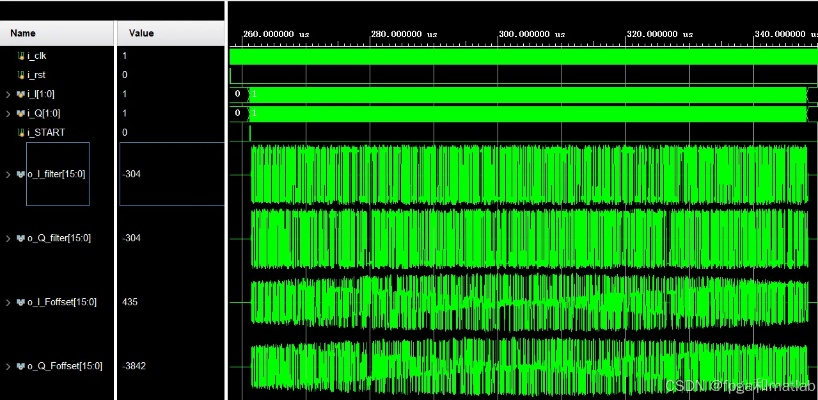Screen dimensions: 818x400
Task: Click the o_Q_Foffset[15:0] bus icon
Action: [x=20, y=366]
